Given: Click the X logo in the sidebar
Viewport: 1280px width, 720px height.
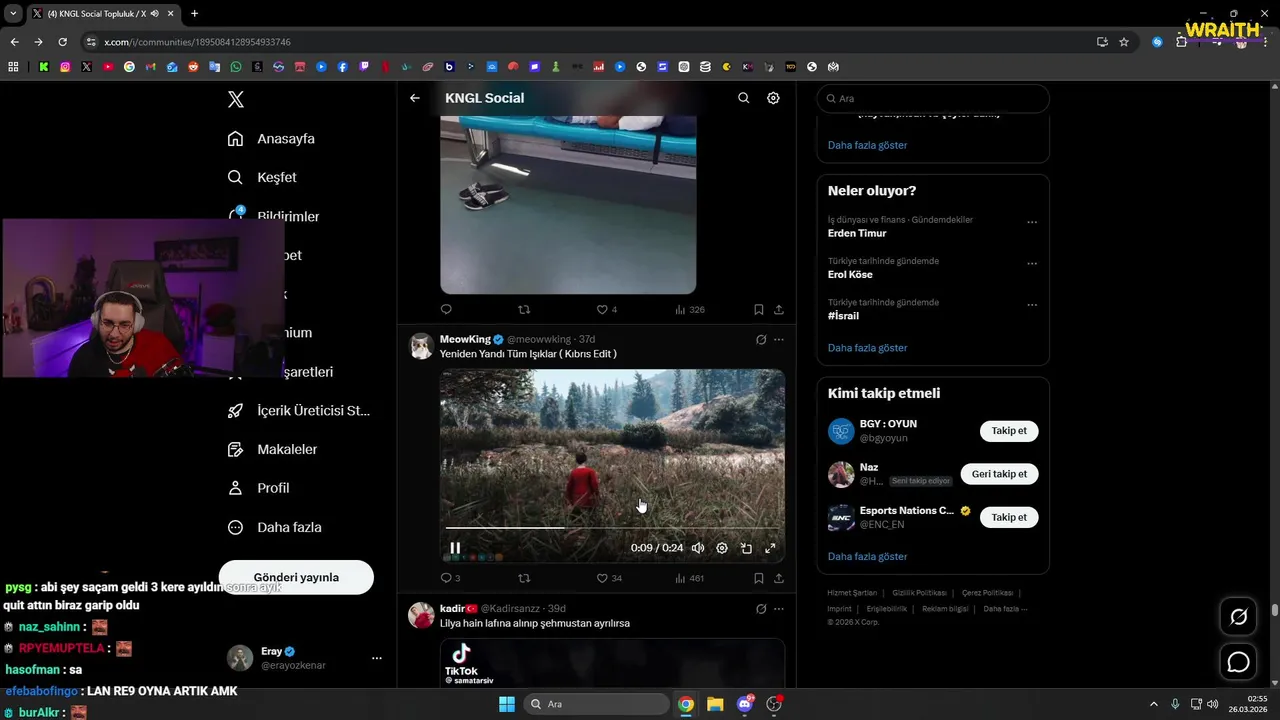Looking at the screenshot, I should (x=236, y=99).
